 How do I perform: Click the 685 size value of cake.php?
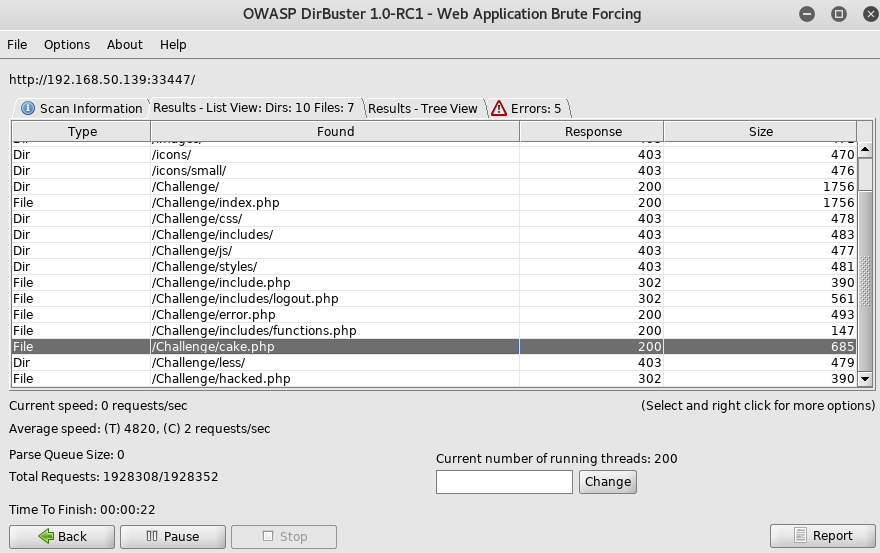[842, 346]
